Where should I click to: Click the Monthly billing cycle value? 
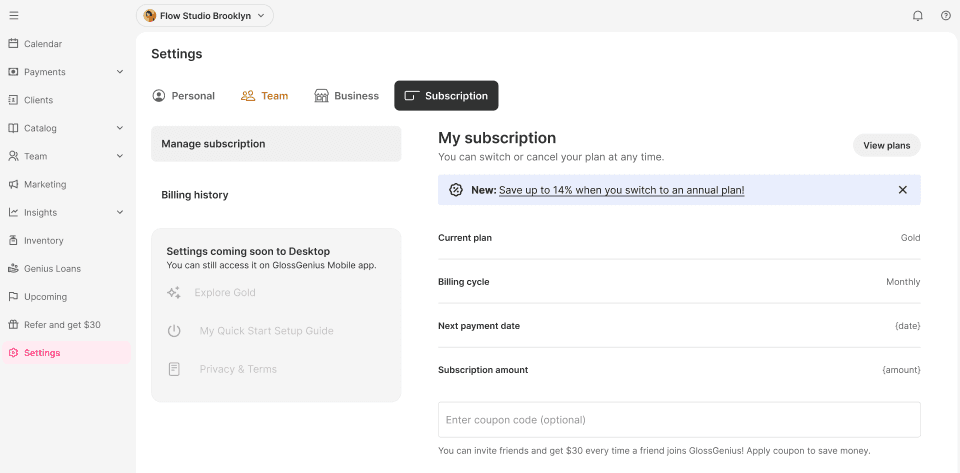(x=903, y=281)
